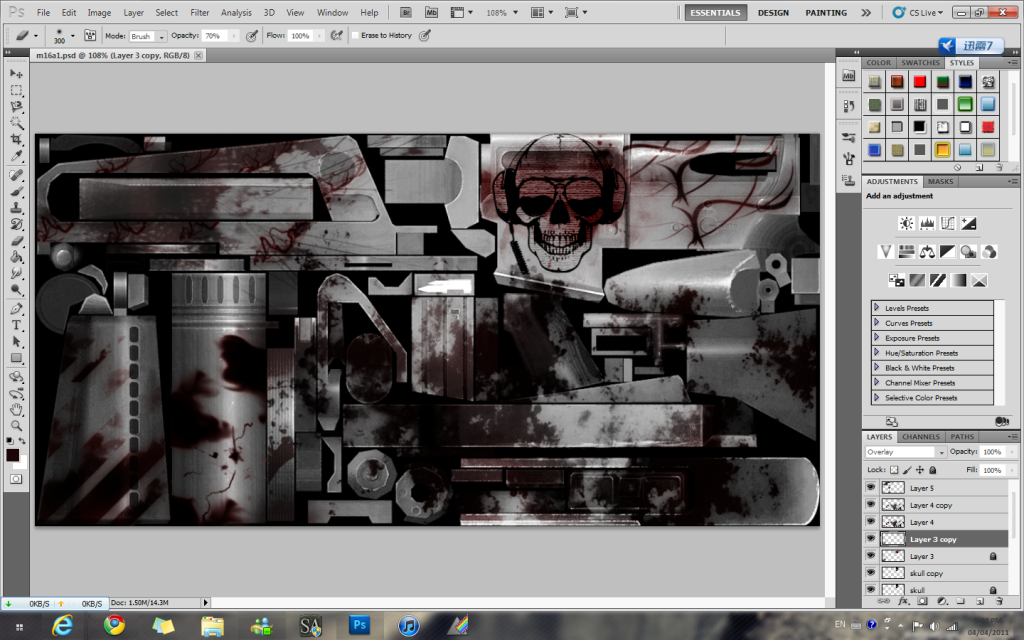Image resolution: width=1024 pixels, height=640 pixels.
Task: Select the Hand tool
Action: click(16, 409)
